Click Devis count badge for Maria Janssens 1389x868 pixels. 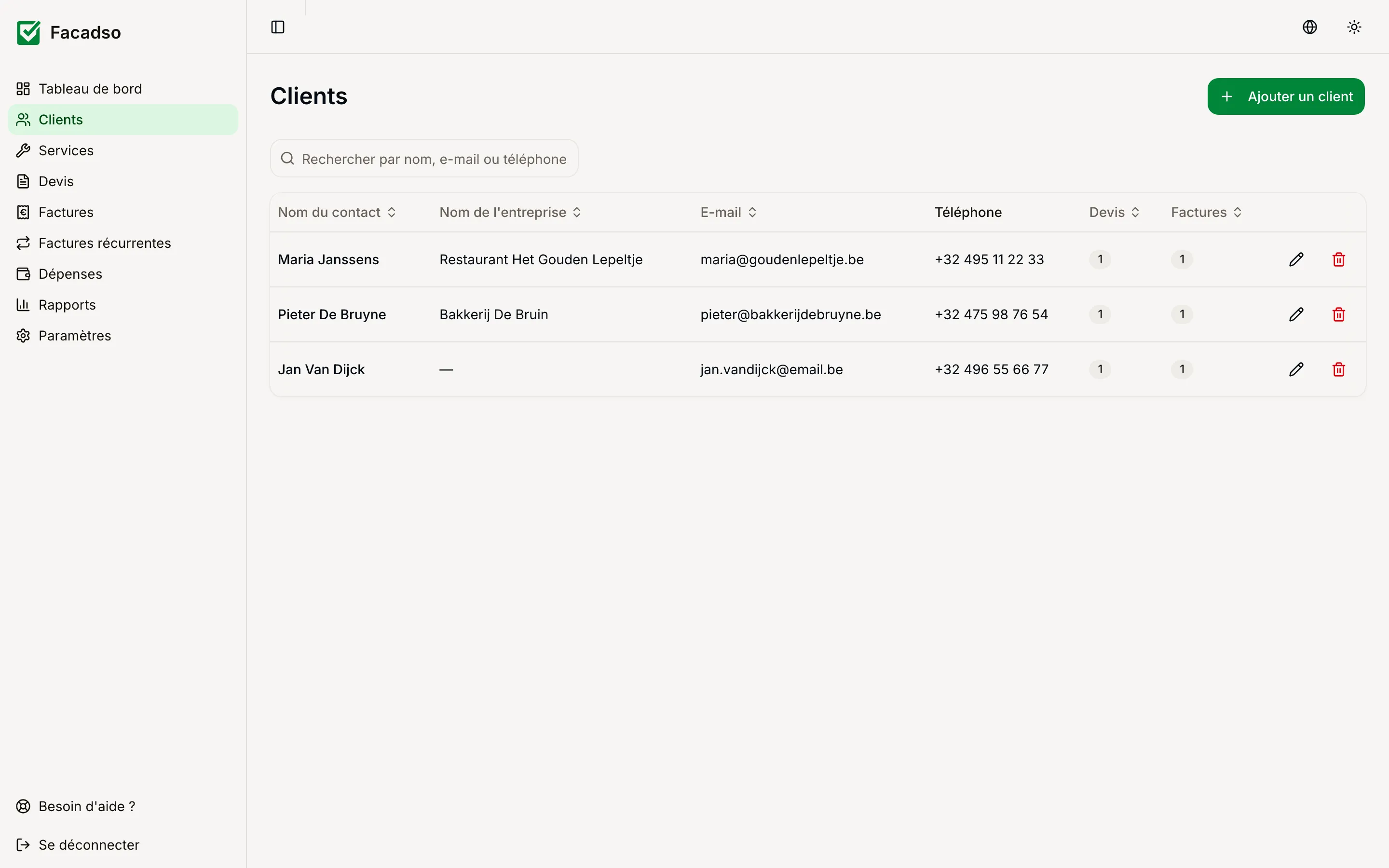point(1100,259)
